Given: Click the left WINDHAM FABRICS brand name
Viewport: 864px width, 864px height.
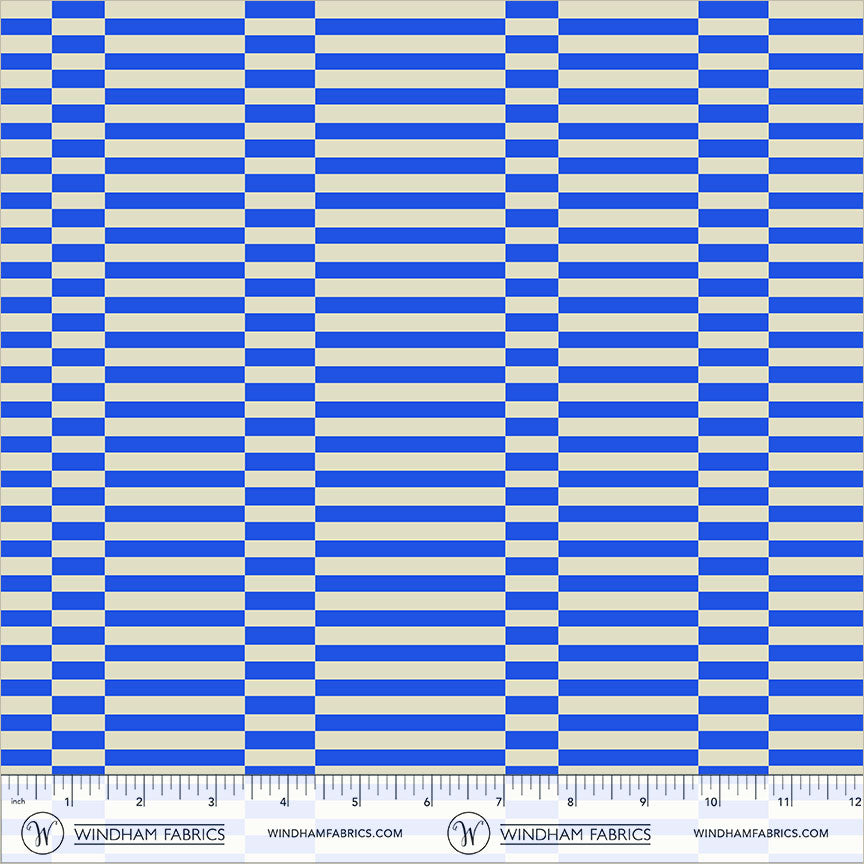Looking at the screenshot, I should 149,834.
